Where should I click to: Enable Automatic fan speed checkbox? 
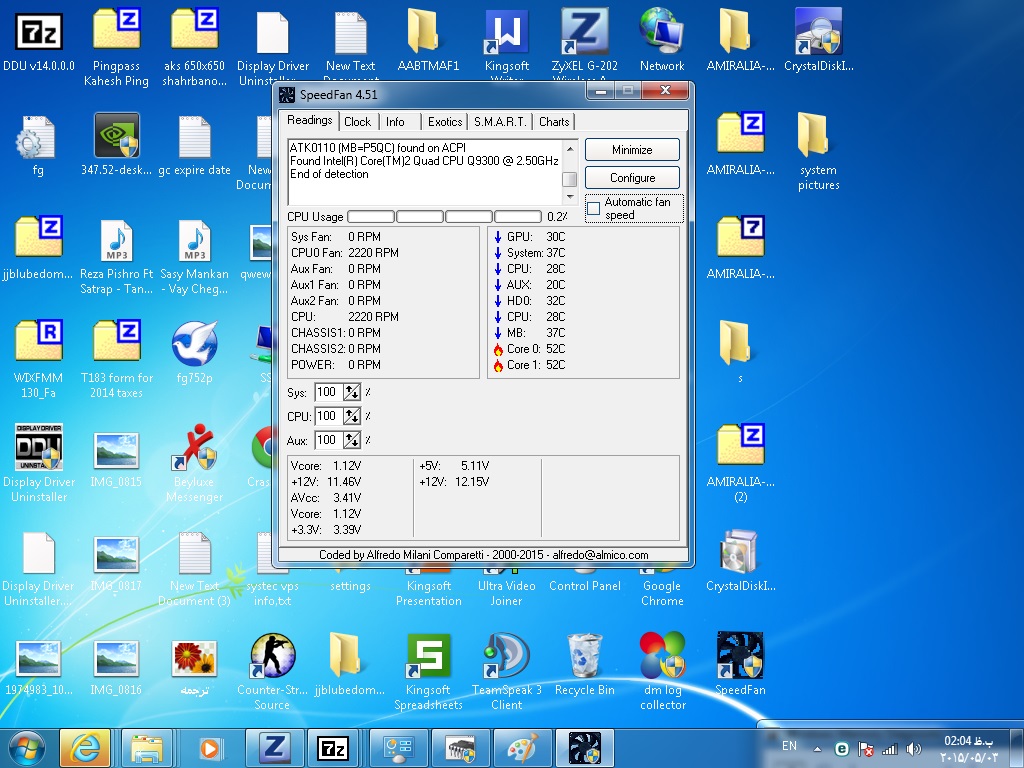tap(594, 208)
